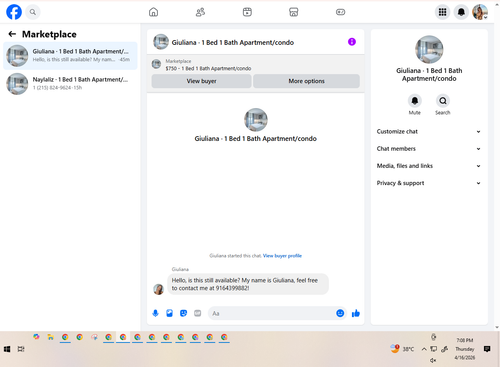Open the Facebook logo home link
Image resolution: width=500 pixels, height=367 pixels.
(x=14, y=12)
